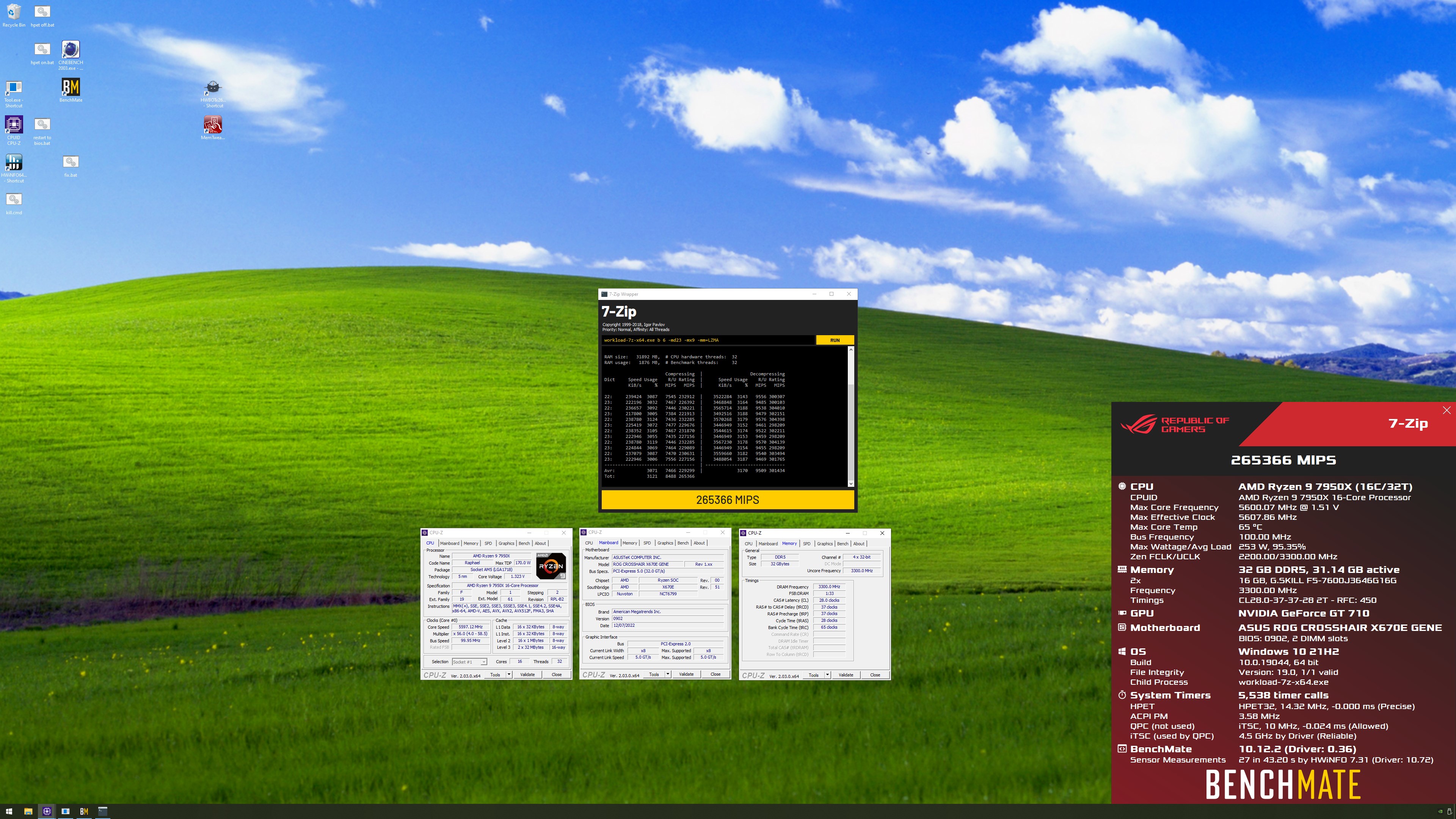Image resolution: width=1456 pixels, height=819 pixels.
Task: Open the Windows Start menu
Action: (x=9, y=812)
